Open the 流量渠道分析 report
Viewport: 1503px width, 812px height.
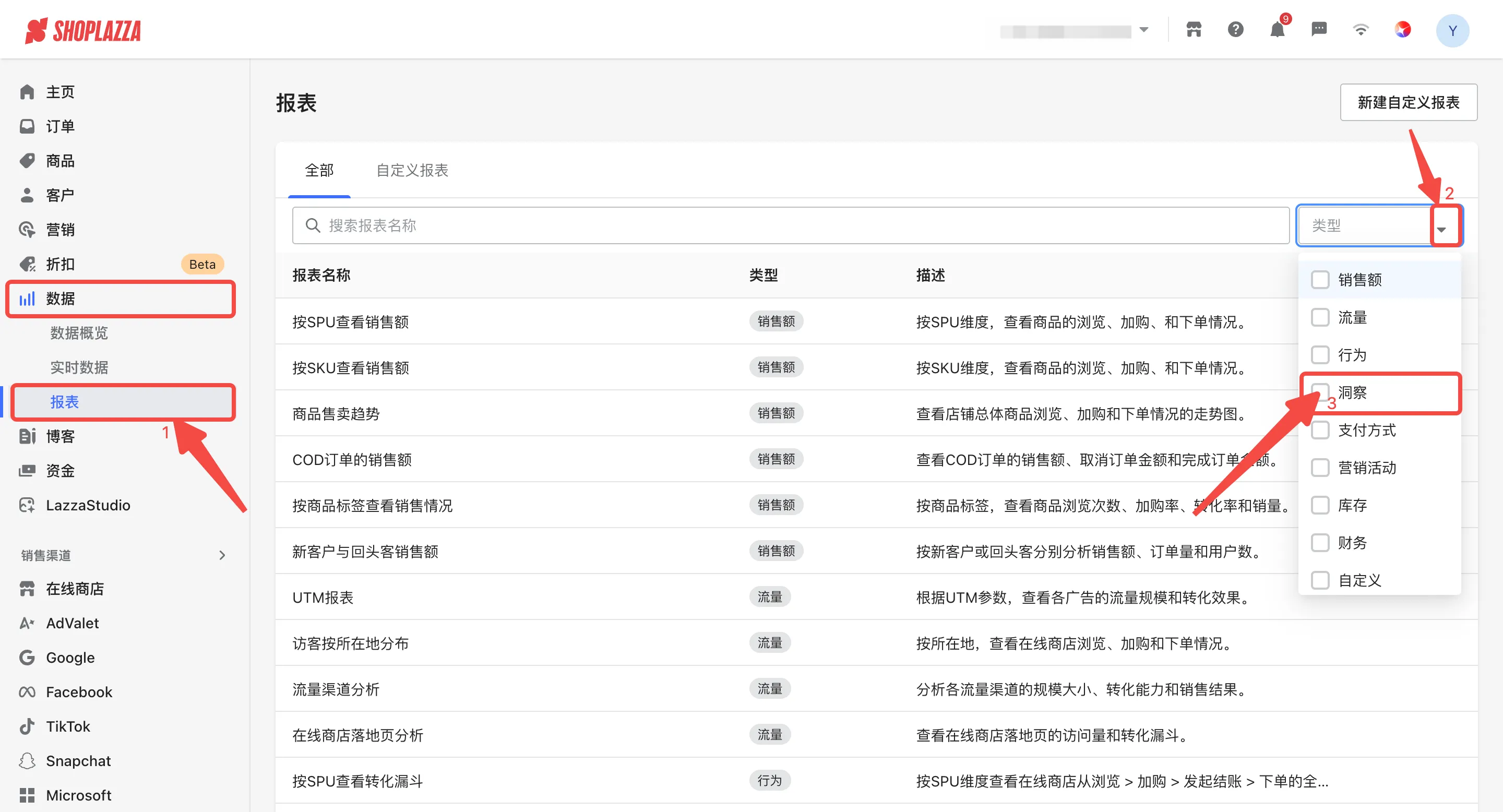pyautogui.click(x=336, y=689)
